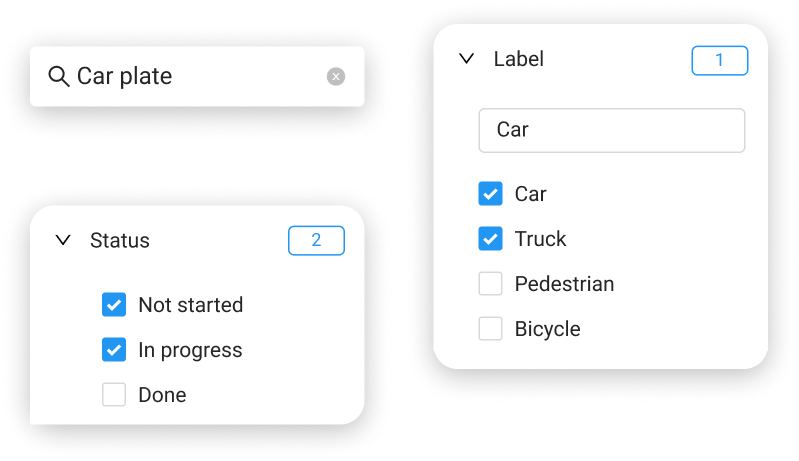Enable the Bicycle label checkbox
This screenshot has width=799, height=461.
(490, 328)
